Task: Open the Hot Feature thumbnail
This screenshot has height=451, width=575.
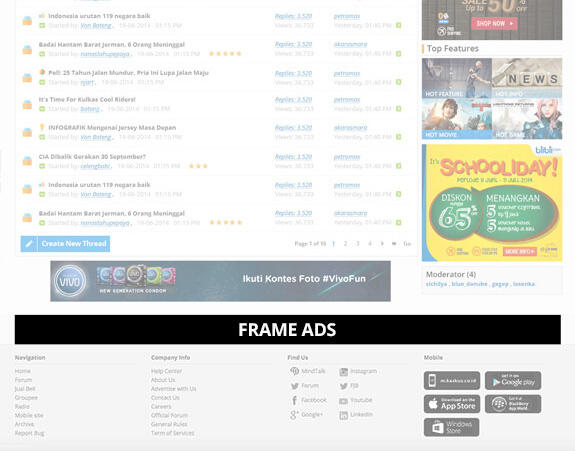Action: [457, 78]
